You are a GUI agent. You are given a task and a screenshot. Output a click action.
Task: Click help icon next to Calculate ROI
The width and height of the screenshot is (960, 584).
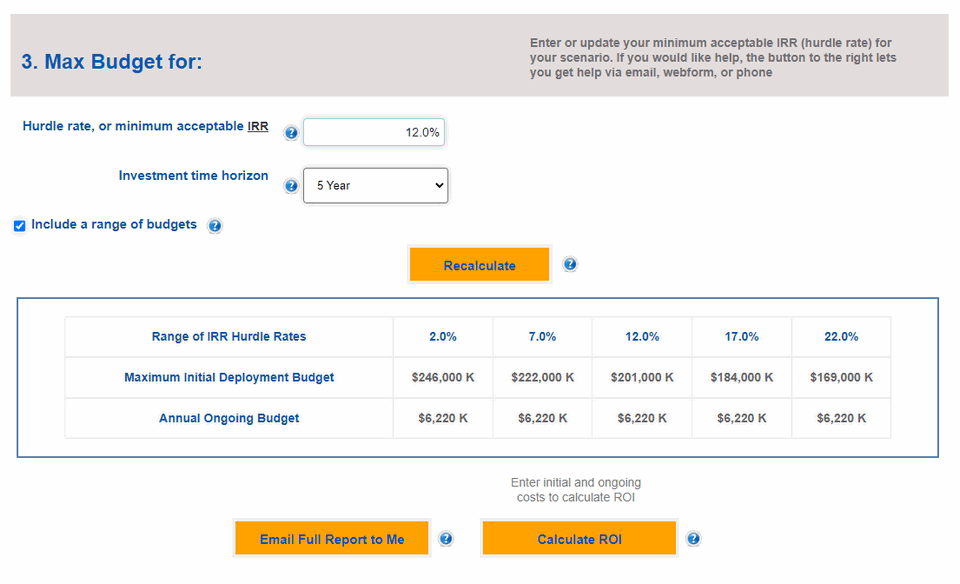click(x=693, y=538)
